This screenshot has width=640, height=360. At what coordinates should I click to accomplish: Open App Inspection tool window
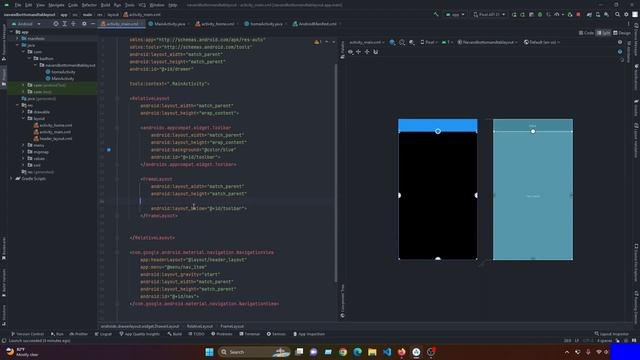coord(309,334)
